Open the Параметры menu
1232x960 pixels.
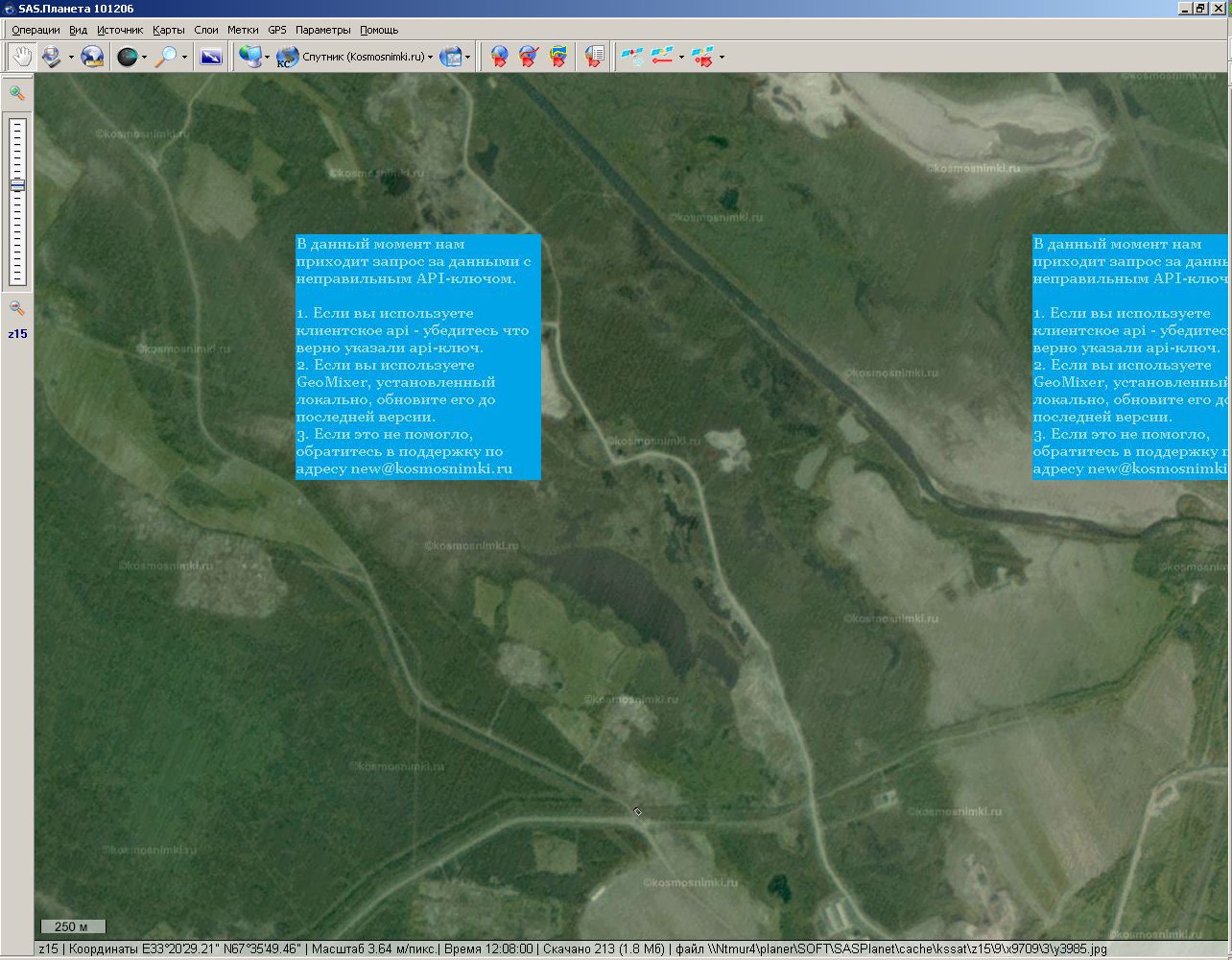coord(322,30)
